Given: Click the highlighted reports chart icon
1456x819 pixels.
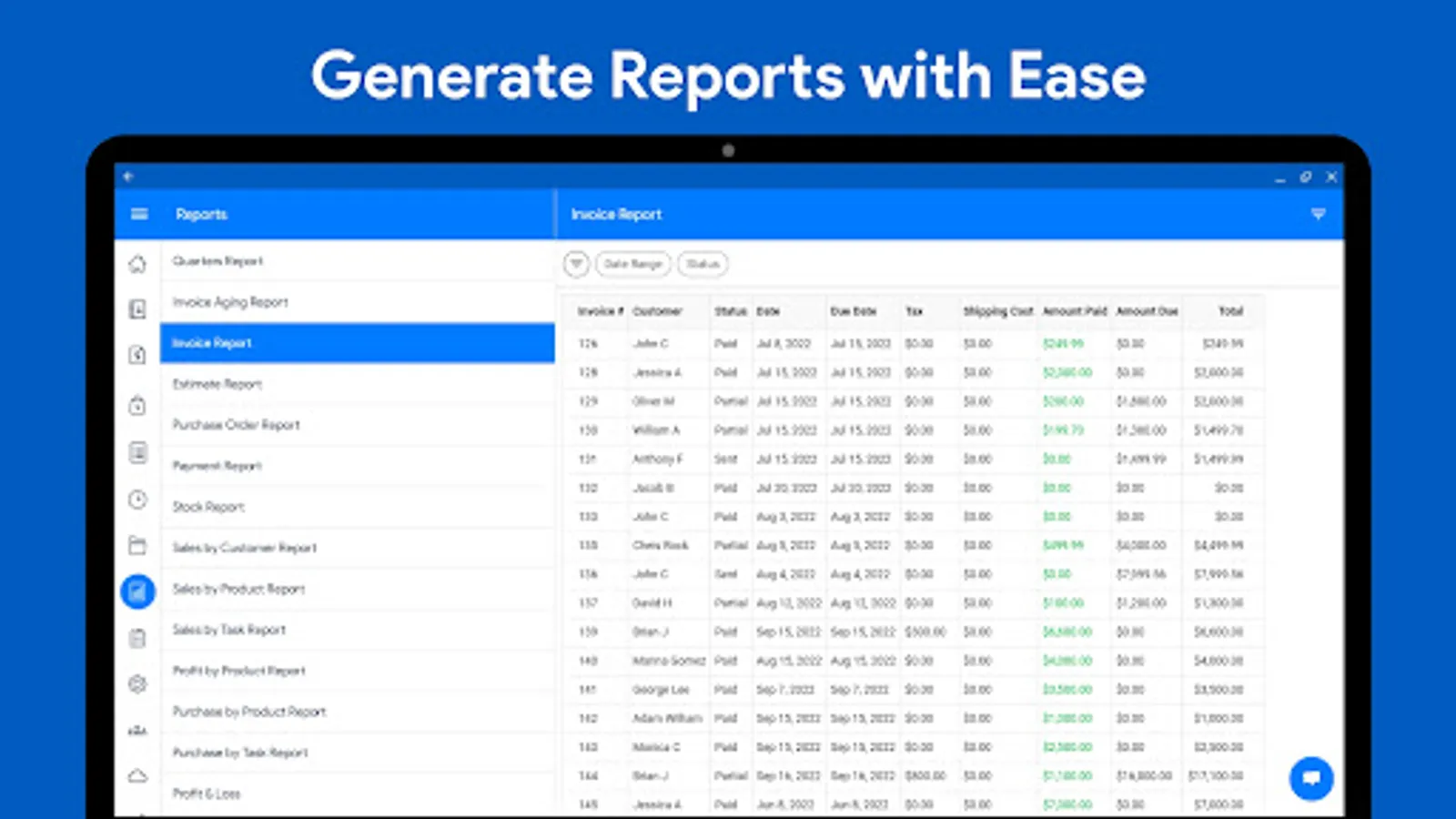Looking at the screenshot, I should [137, 591].
